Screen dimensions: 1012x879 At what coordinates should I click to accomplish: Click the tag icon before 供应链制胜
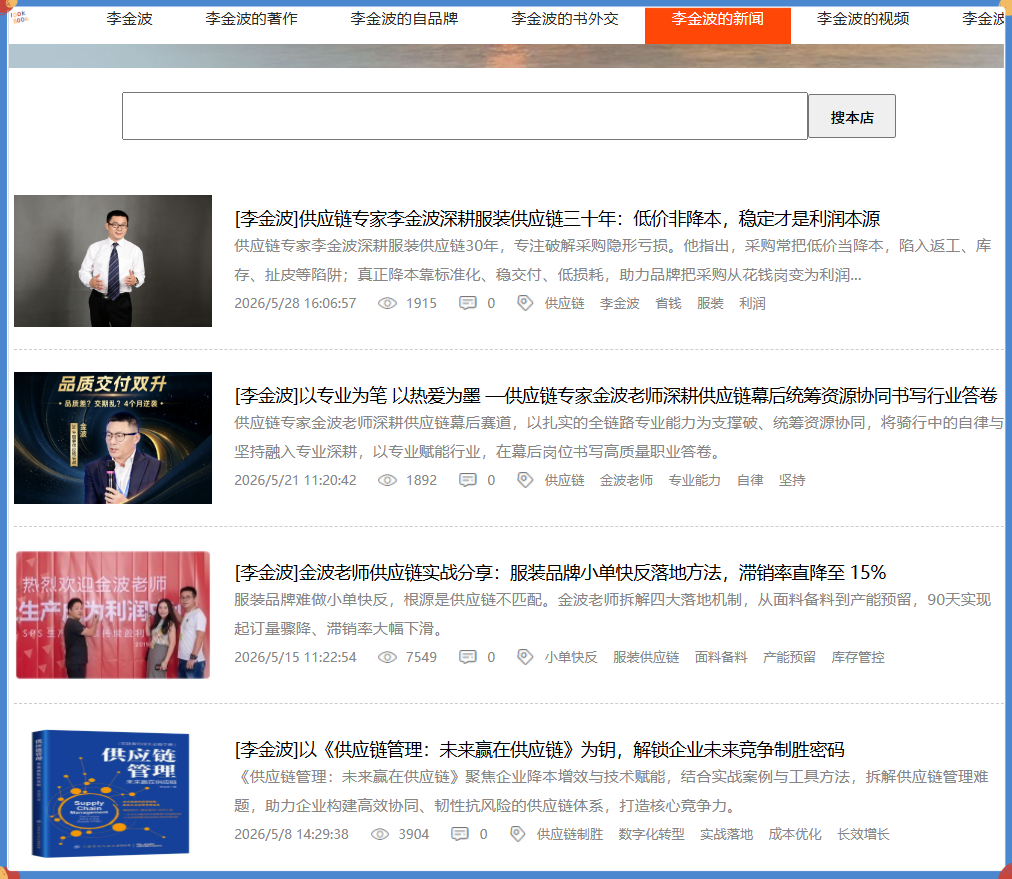517,834
